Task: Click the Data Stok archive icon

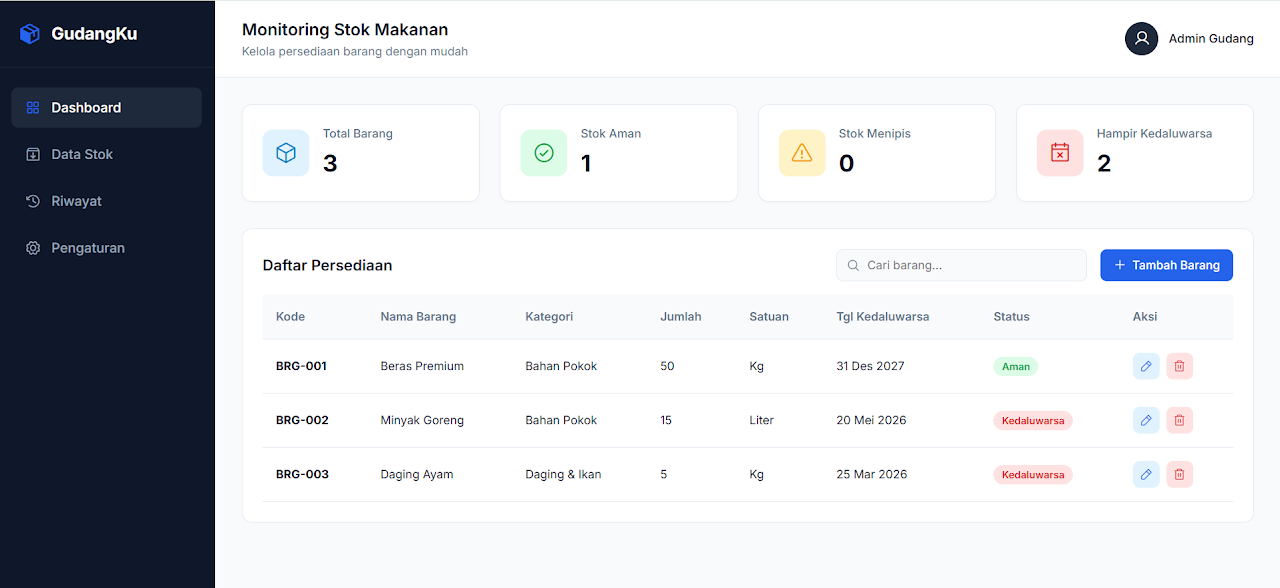Action: (33, 154)
